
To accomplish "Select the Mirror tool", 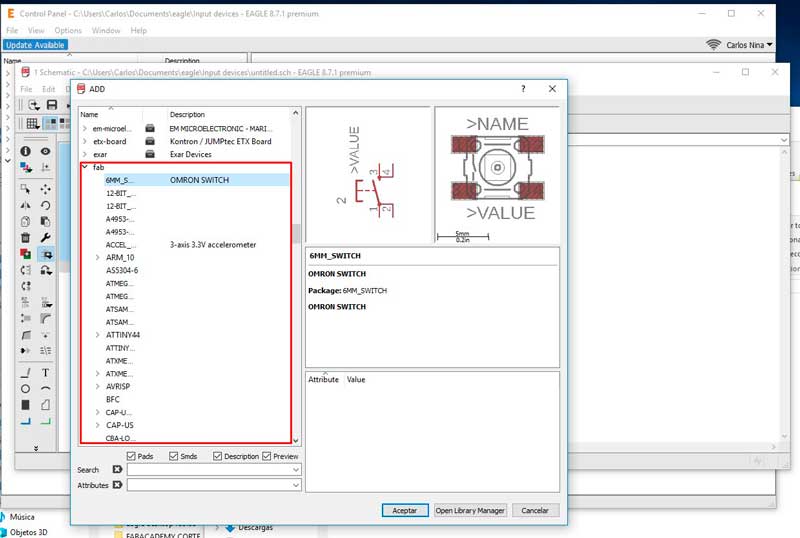I will pos(25,205).
